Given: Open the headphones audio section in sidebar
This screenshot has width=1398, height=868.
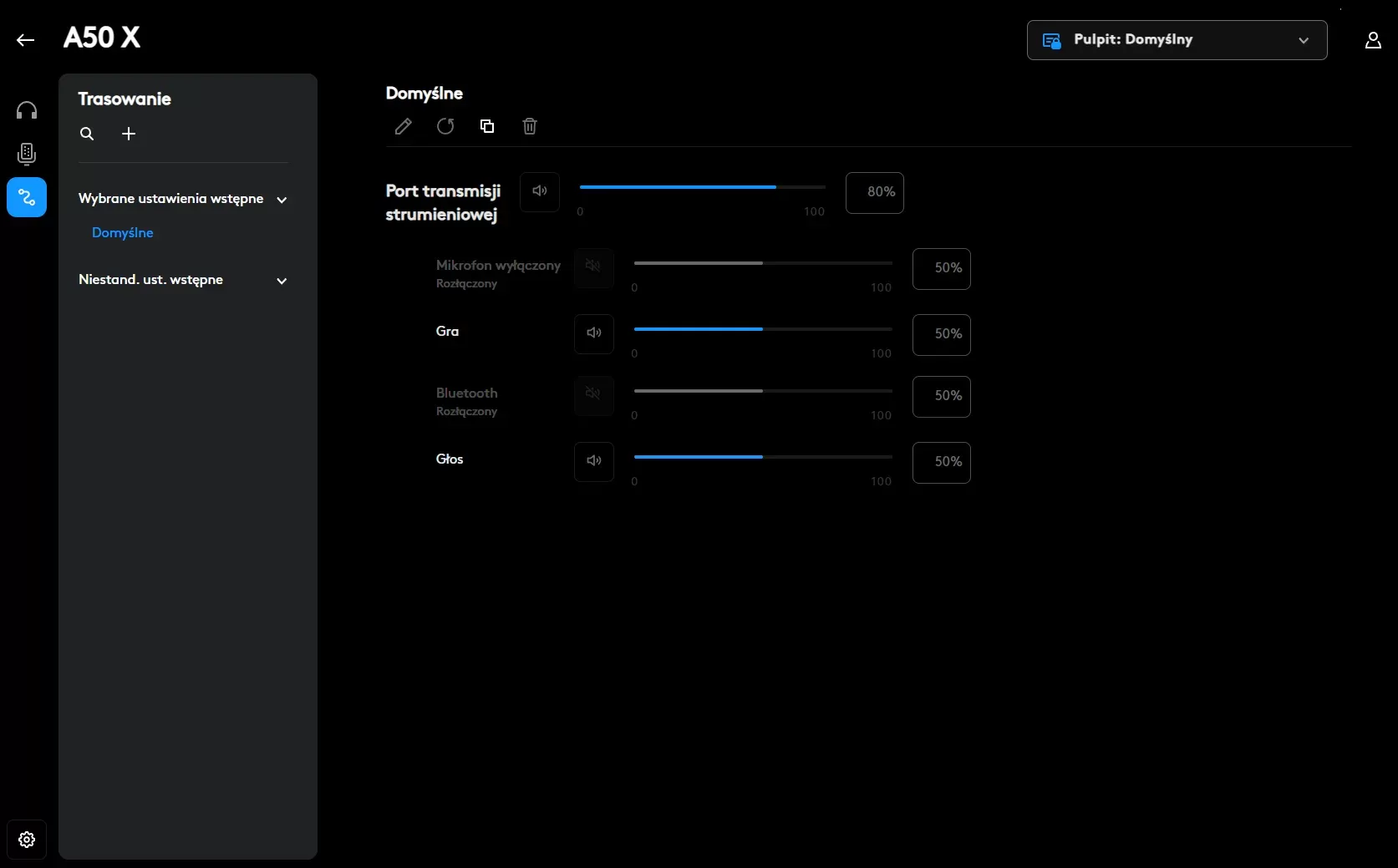Looking at the screenshot, I should tap(27, 110).
